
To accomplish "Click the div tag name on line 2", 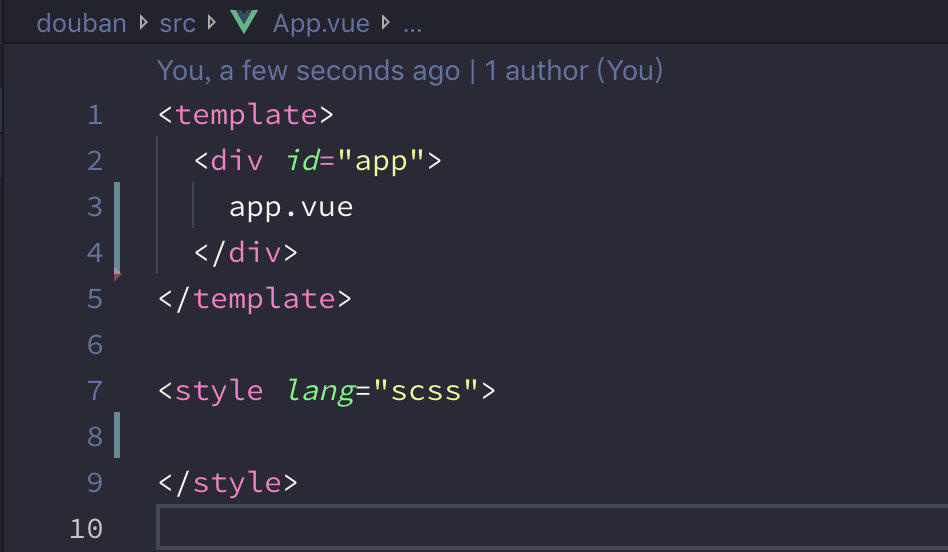I will [236, 161].
